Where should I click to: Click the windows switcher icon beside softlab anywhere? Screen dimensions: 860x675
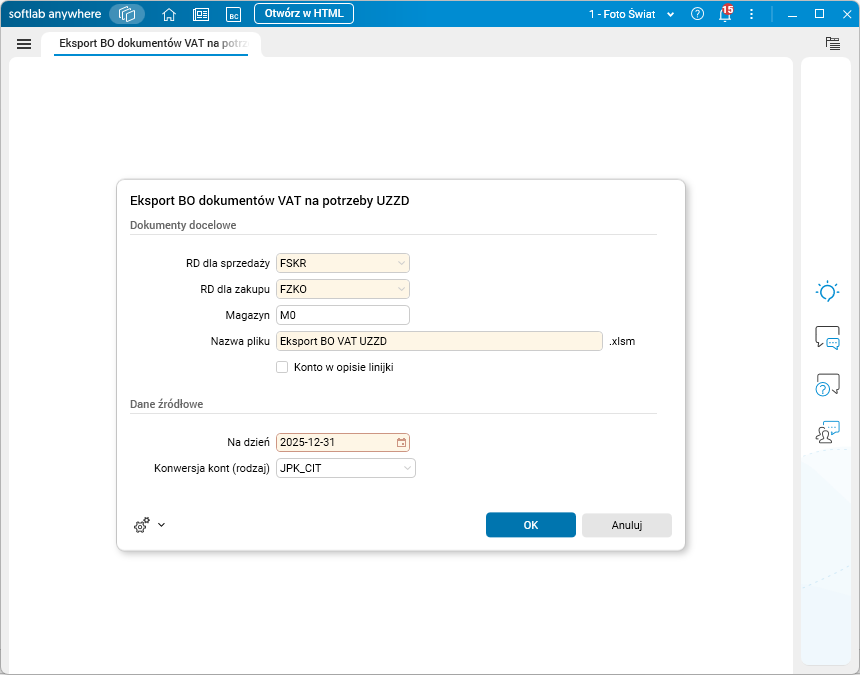[127, 14]
